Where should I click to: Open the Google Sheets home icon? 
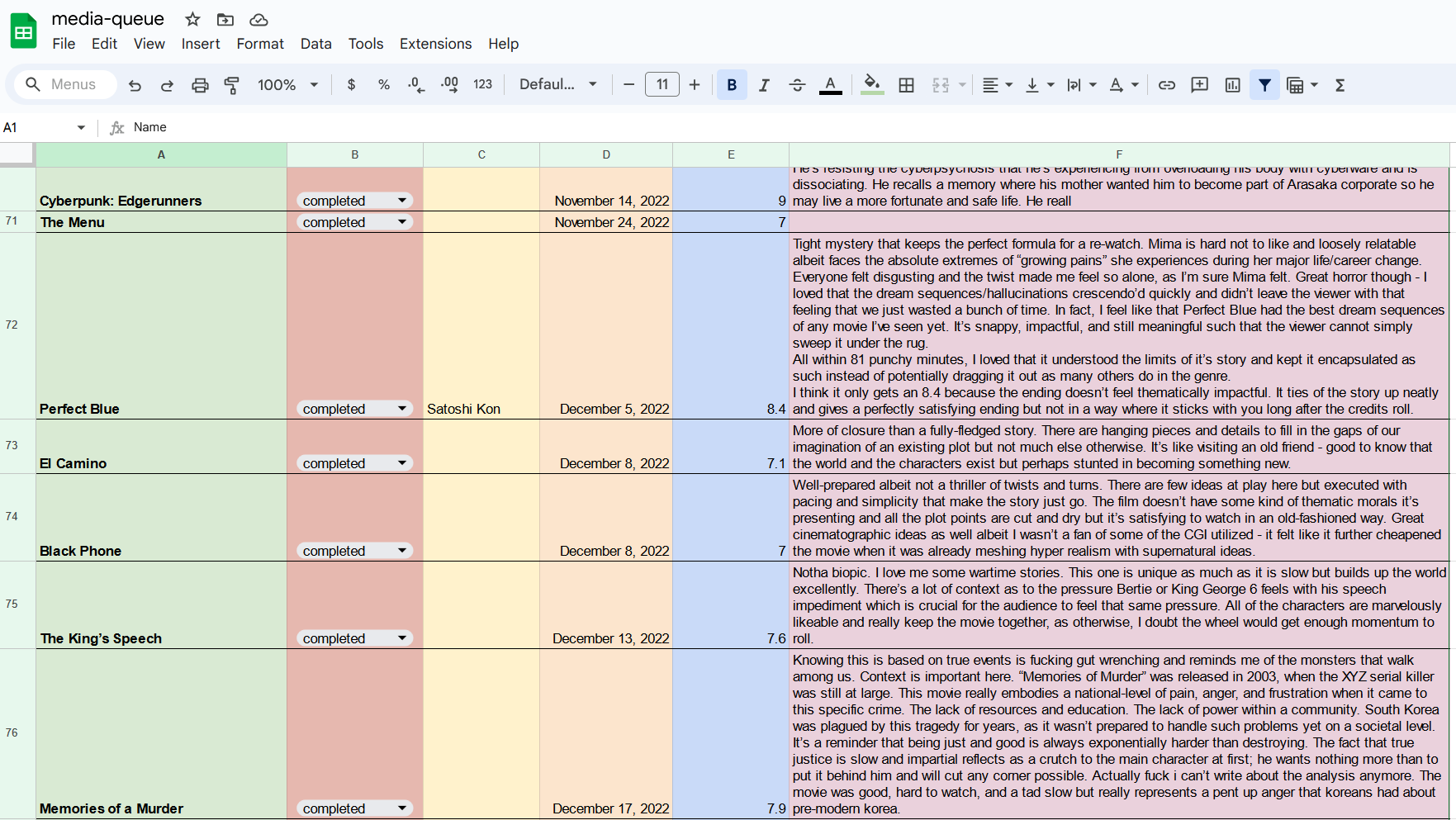click(x=23, y=31)
